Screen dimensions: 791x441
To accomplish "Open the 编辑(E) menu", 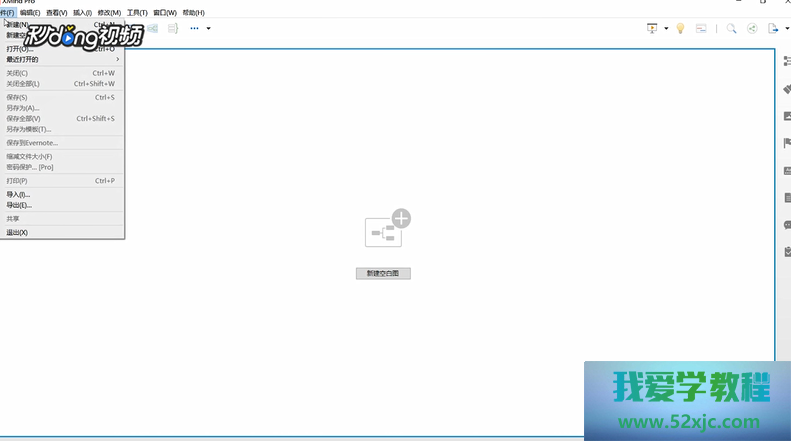I will (30, 13).
